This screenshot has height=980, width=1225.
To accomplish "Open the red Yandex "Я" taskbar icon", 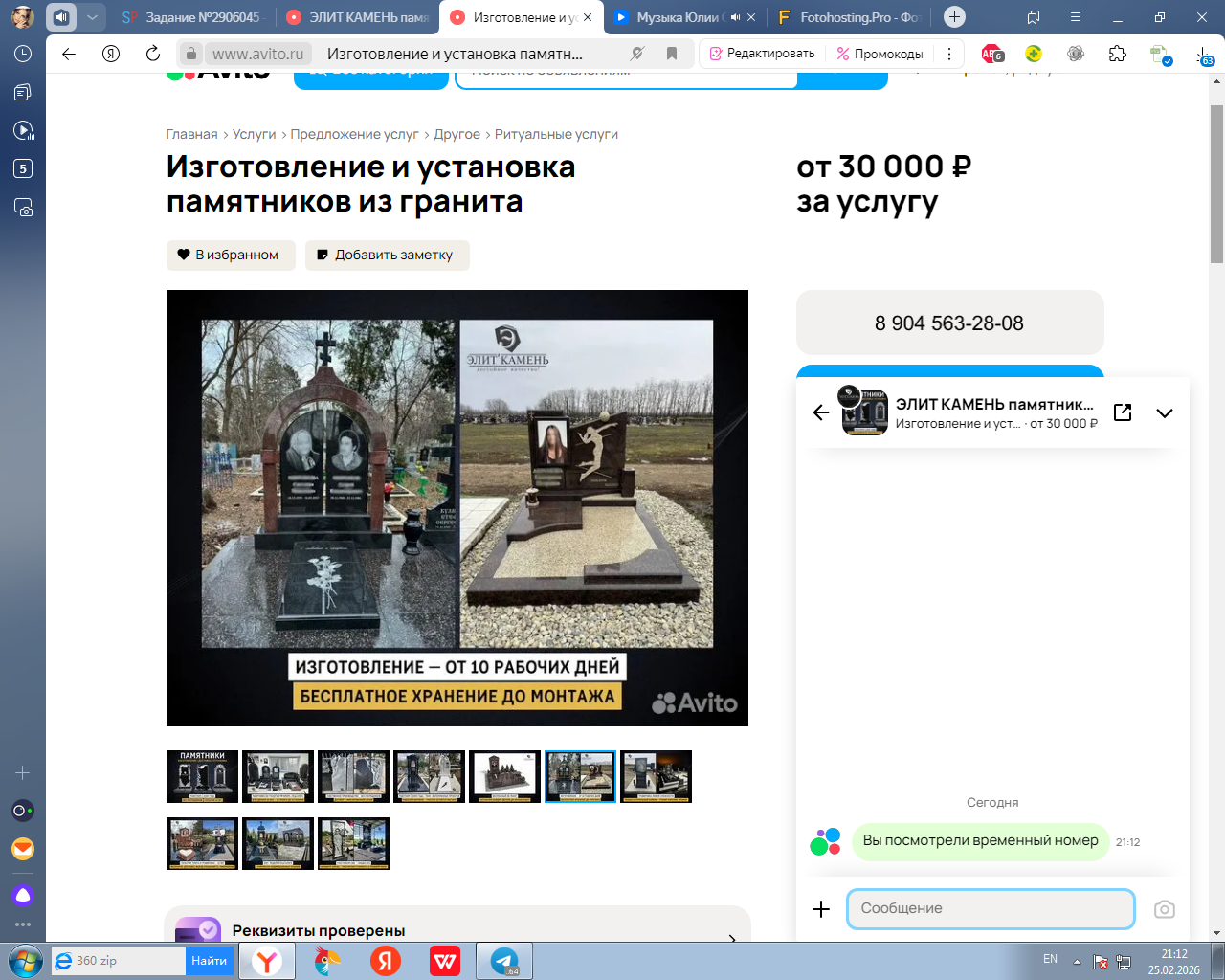I will click(386, 961).
